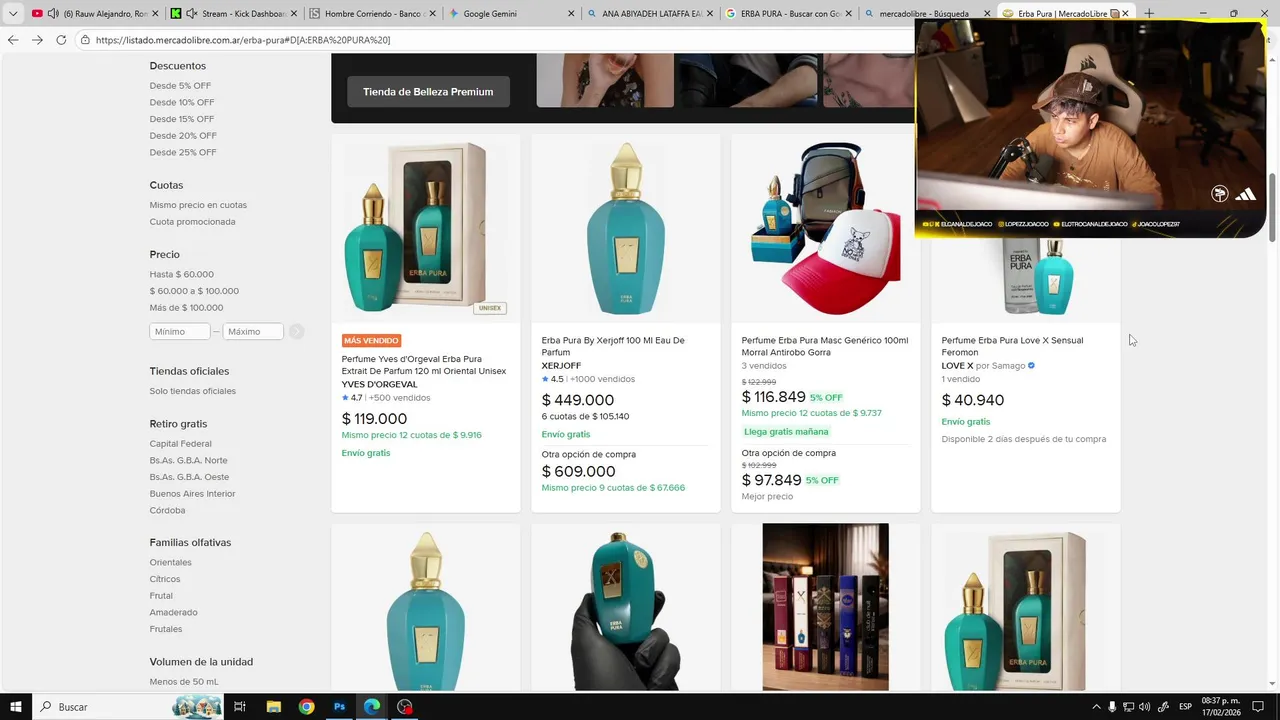Open the Windows Start menu
1280x720 pixels.
pyautogui.click(x=15, y=707)
